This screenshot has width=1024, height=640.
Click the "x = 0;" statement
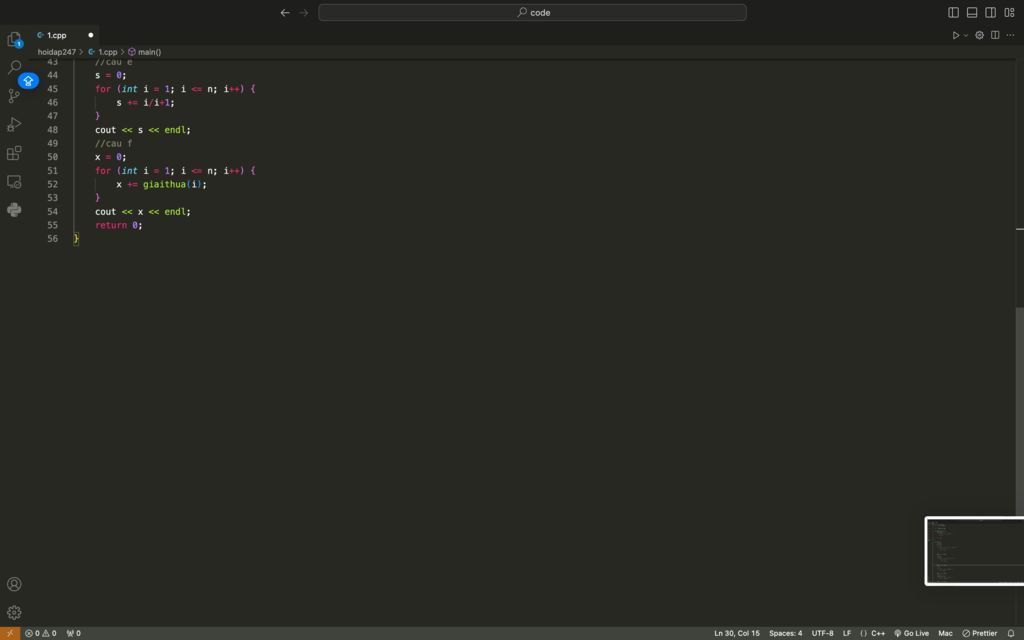[x=110, y=157]
